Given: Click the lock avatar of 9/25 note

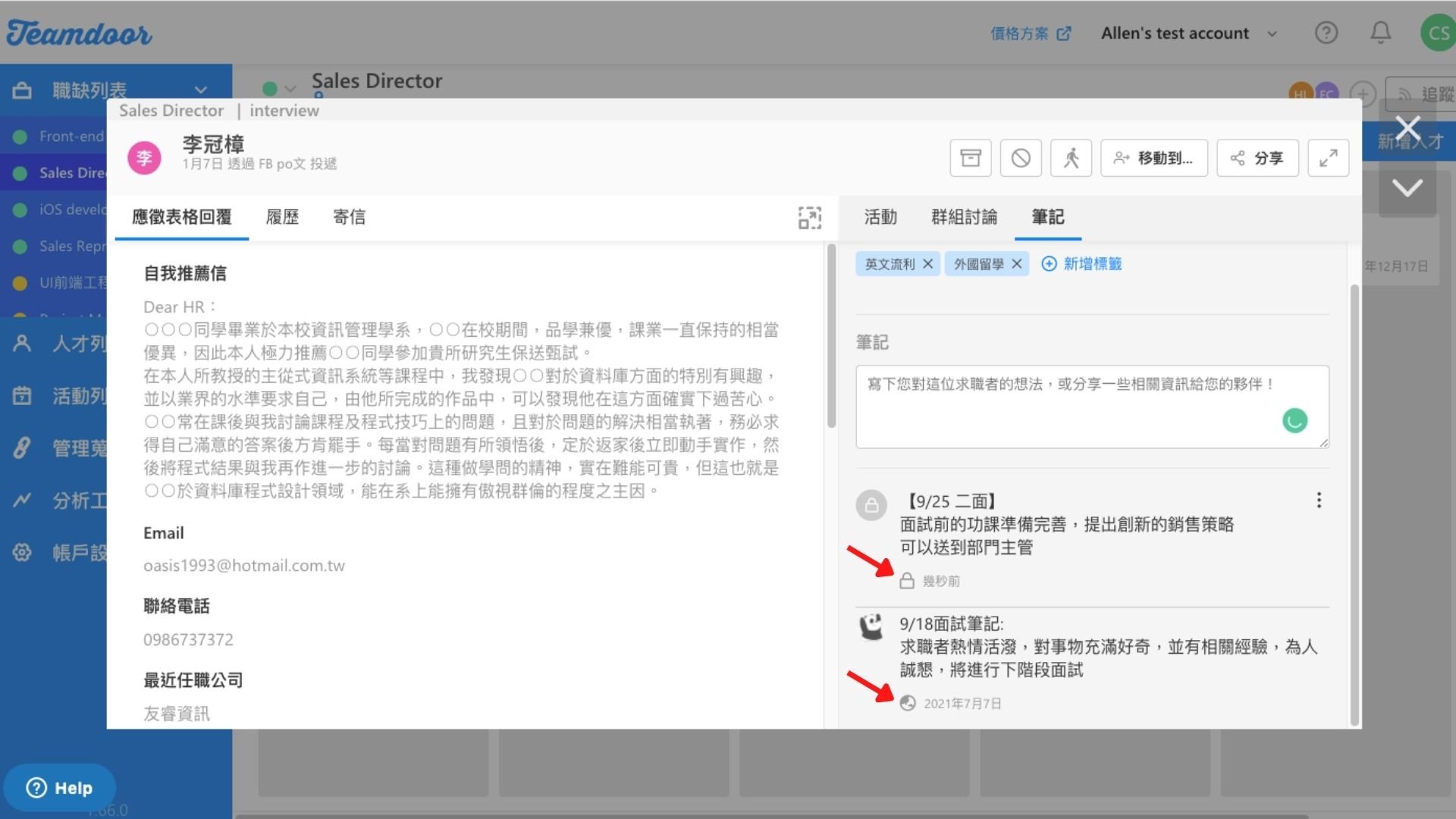Looking at the screenshot, I should 871,505.
